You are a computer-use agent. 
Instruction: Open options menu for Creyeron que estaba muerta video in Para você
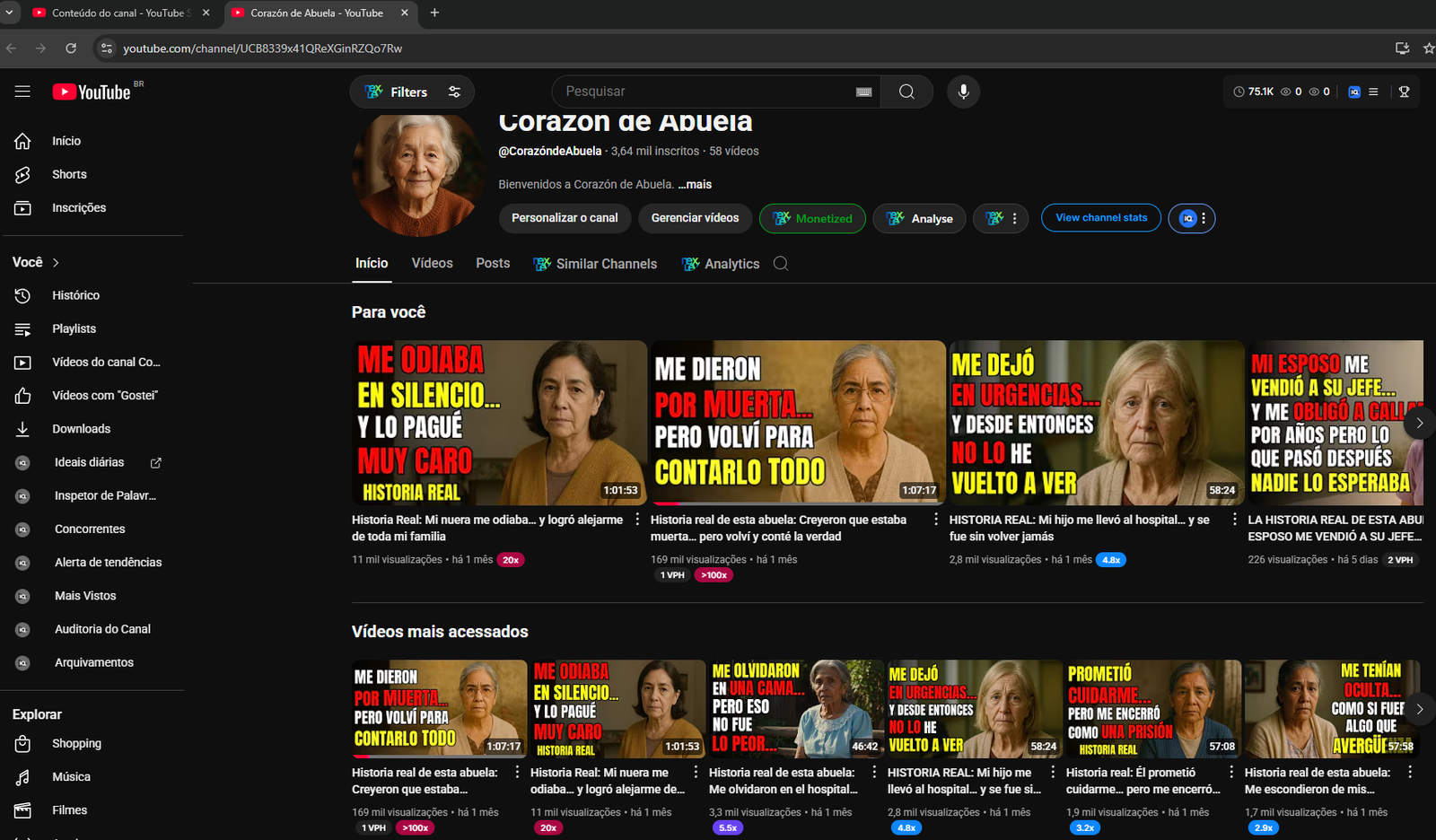(x=936, y=520)
